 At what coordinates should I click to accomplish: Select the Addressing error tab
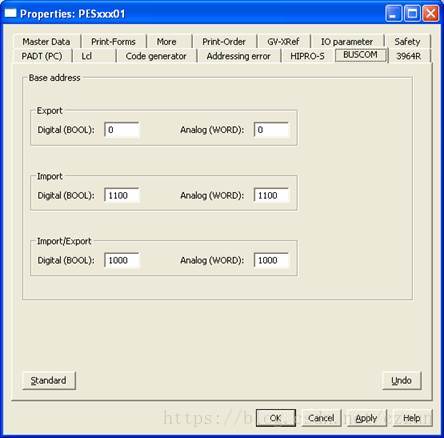coord(238,56)
